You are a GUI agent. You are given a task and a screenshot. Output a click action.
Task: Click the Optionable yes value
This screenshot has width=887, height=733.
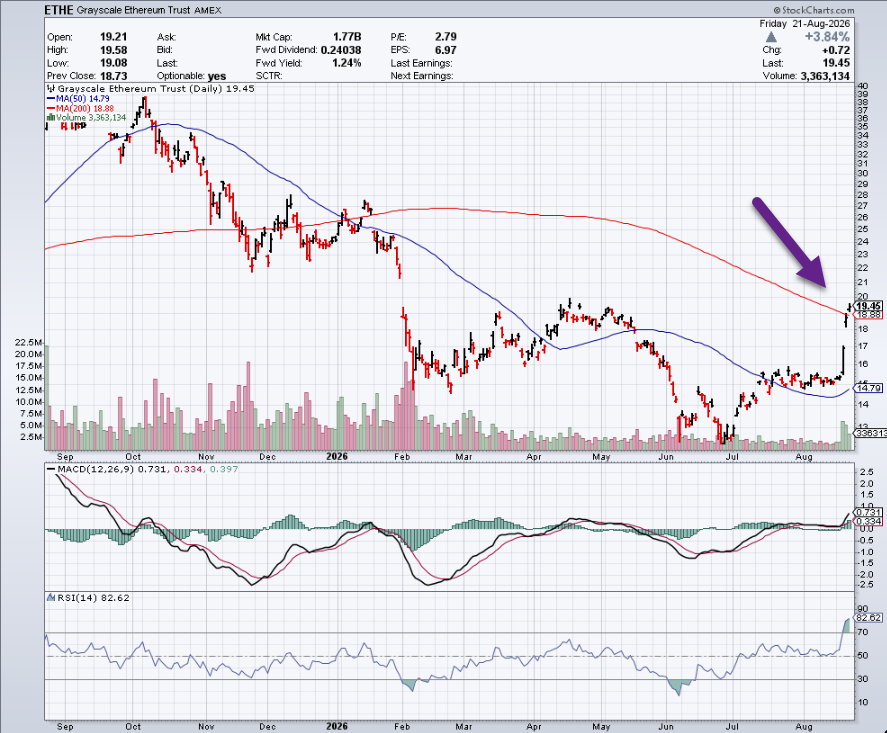pos(217,76)
